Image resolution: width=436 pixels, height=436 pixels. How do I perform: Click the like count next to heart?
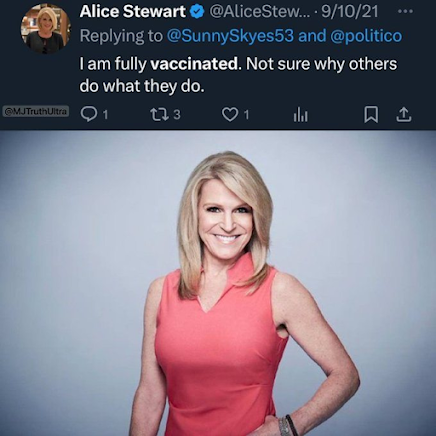pos(246,115)
